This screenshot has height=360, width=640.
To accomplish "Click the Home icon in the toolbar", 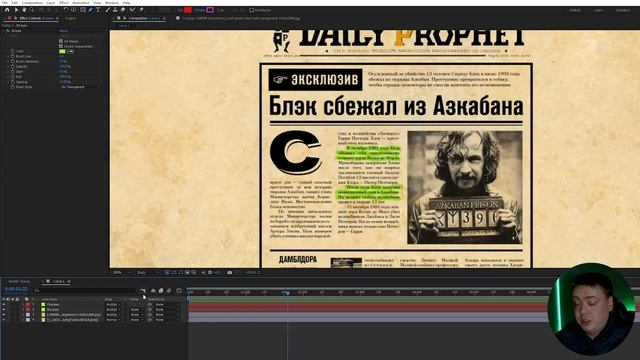I will click(x=7, y=10).
